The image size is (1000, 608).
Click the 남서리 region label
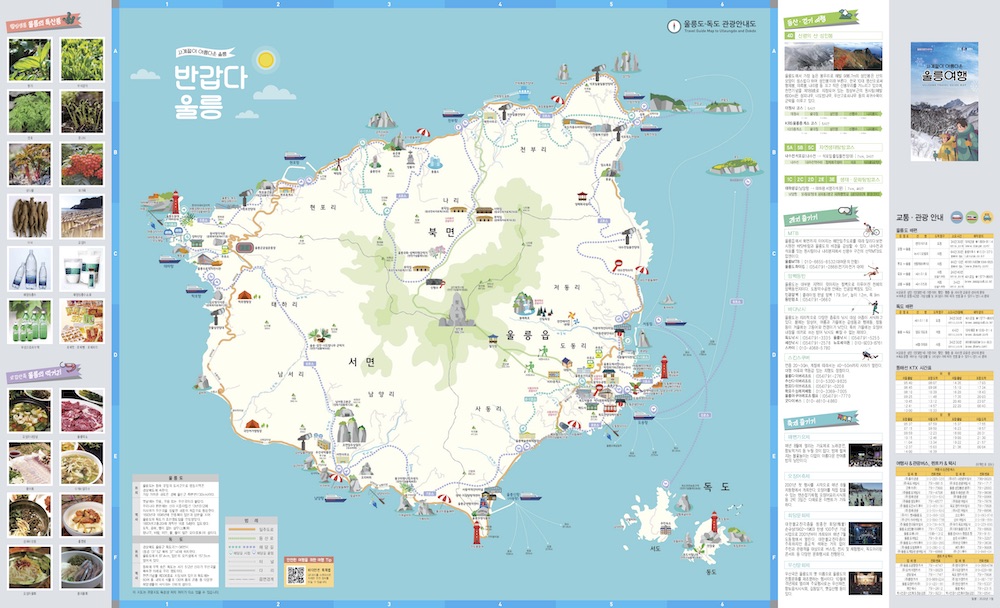point(291,374)
